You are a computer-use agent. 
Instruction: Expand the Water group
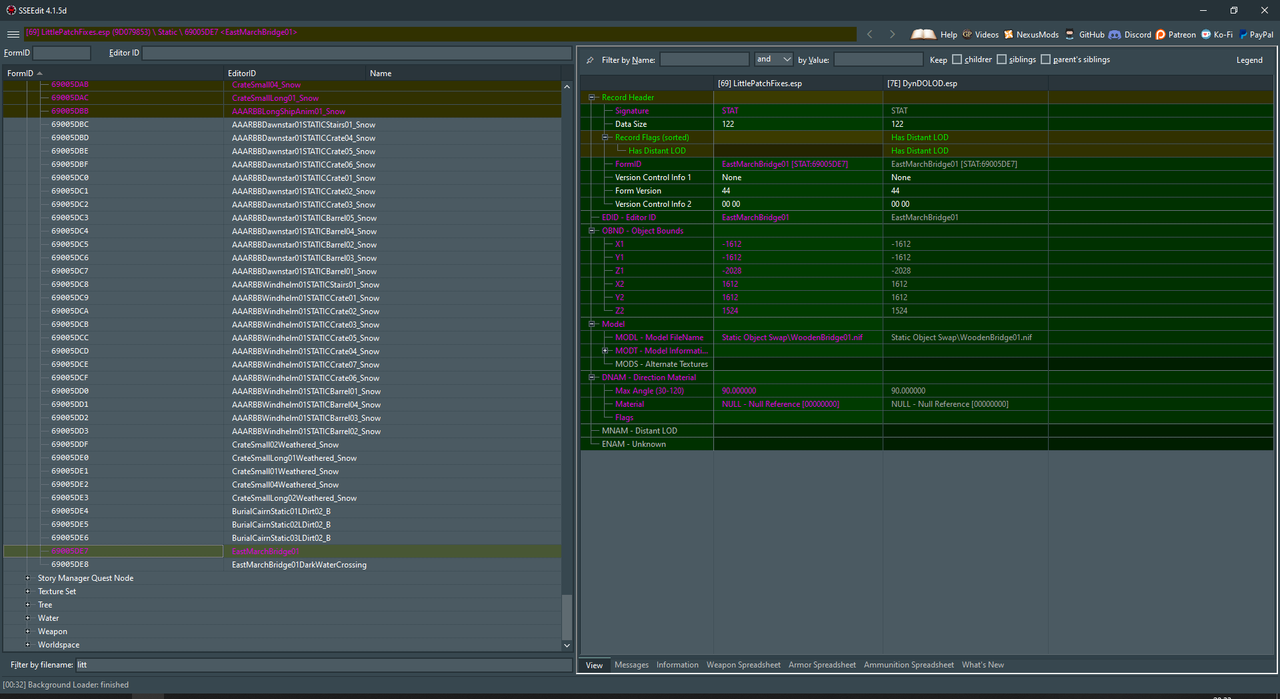pyautogui.click(x=28, y=618)
